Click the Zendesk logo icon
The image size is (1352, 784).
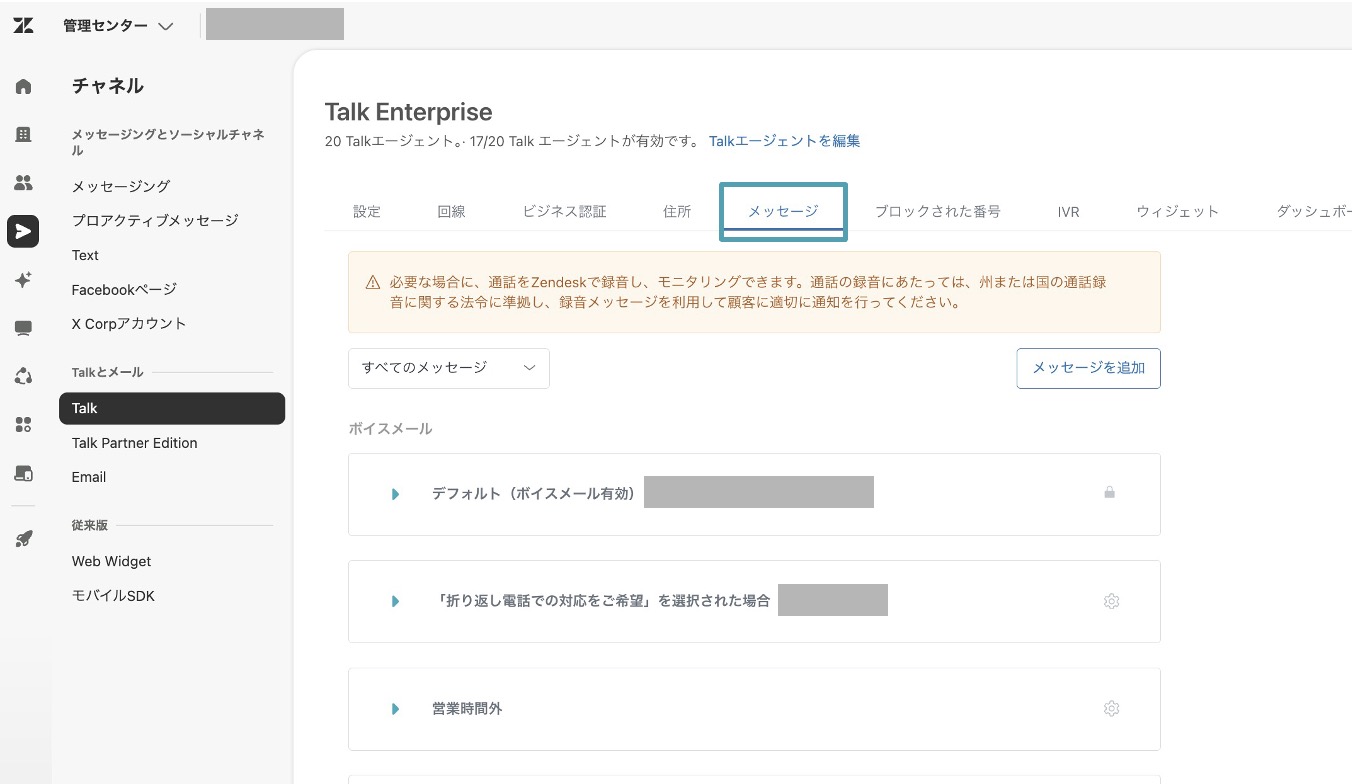[x=23, y=26]
